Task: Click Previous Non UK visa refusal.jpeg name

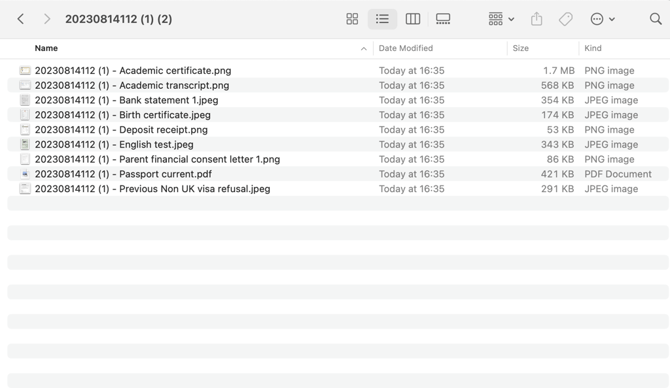Action: pyautogui.click(x=153, y=189)
